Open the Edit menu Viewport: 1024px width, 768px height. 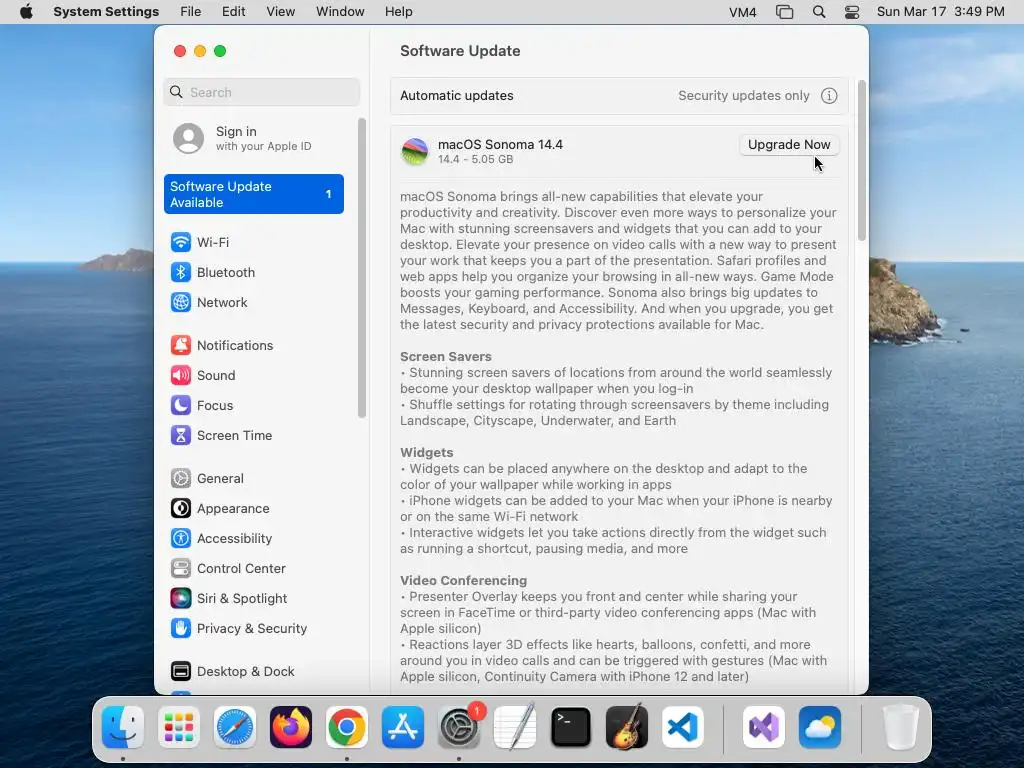click(x=233, y=12)
